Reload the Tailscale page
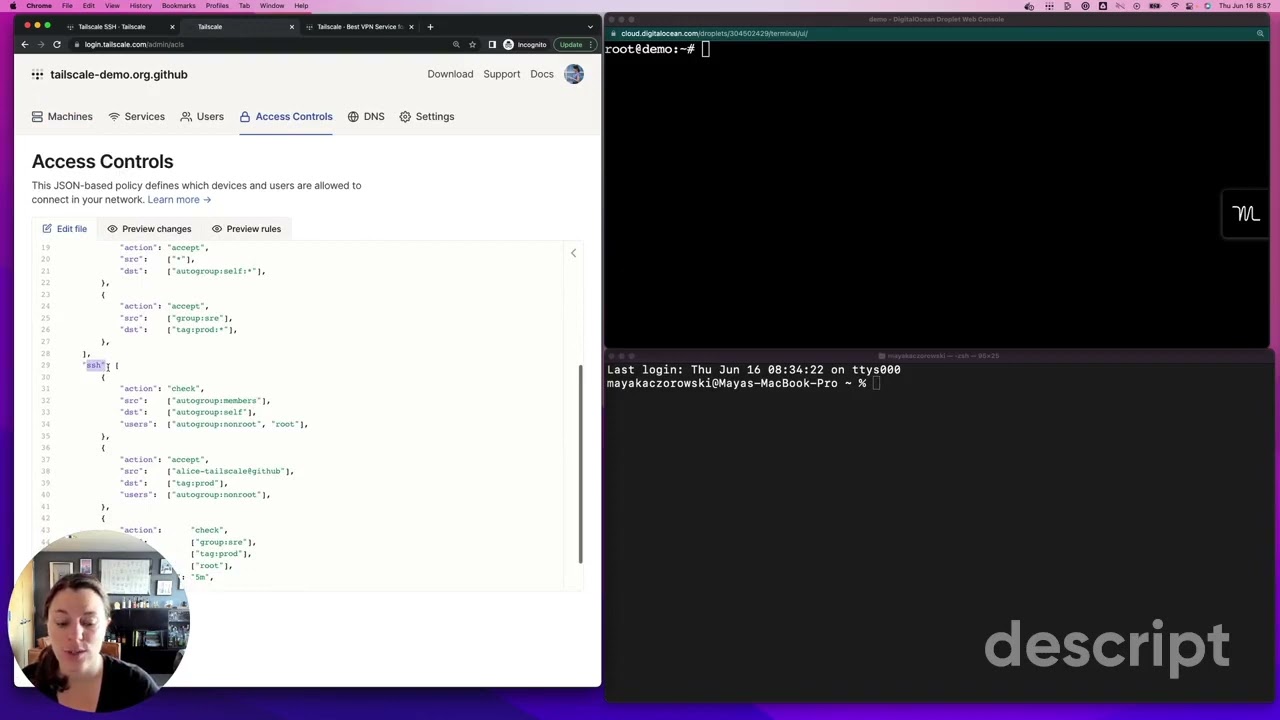 click(57, 44)
